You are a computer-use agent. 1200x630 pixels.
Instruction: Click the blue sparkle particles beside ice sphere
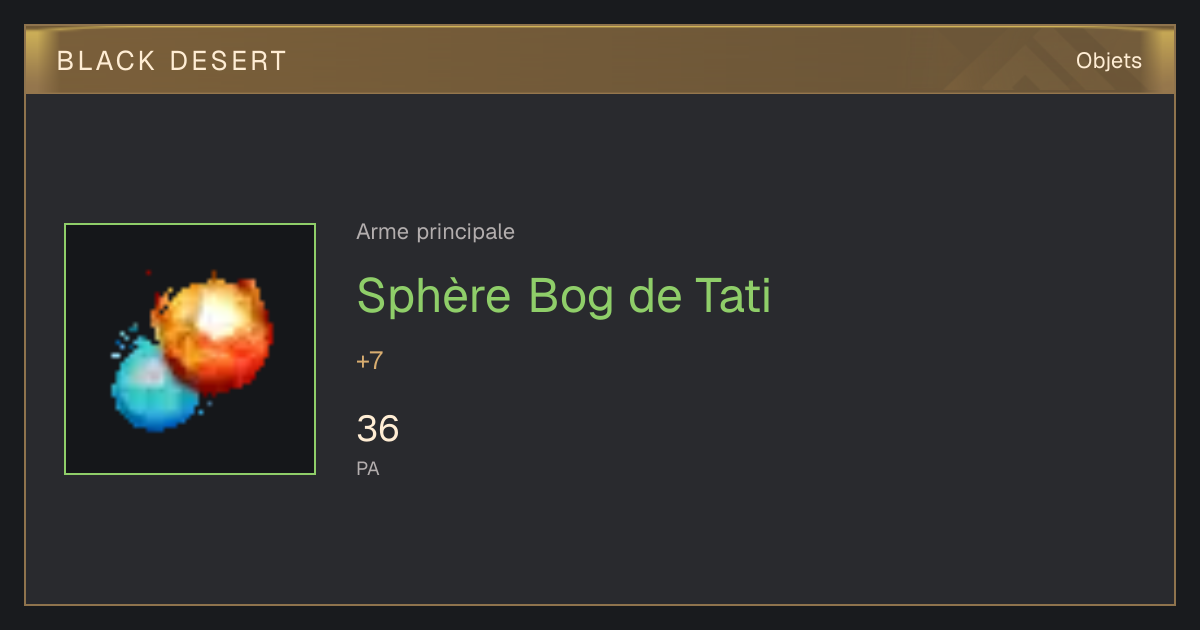123,341
